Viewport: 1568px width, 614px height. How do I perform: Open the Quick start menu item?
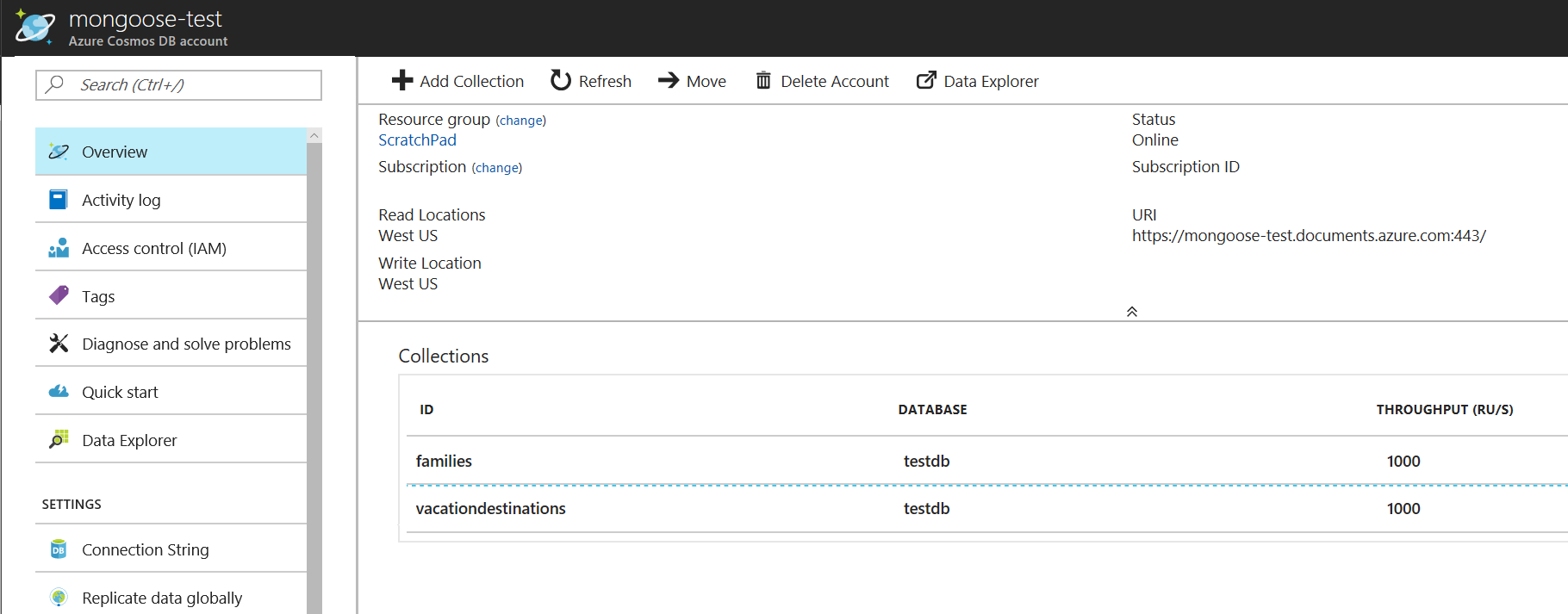tap(120, 392)
